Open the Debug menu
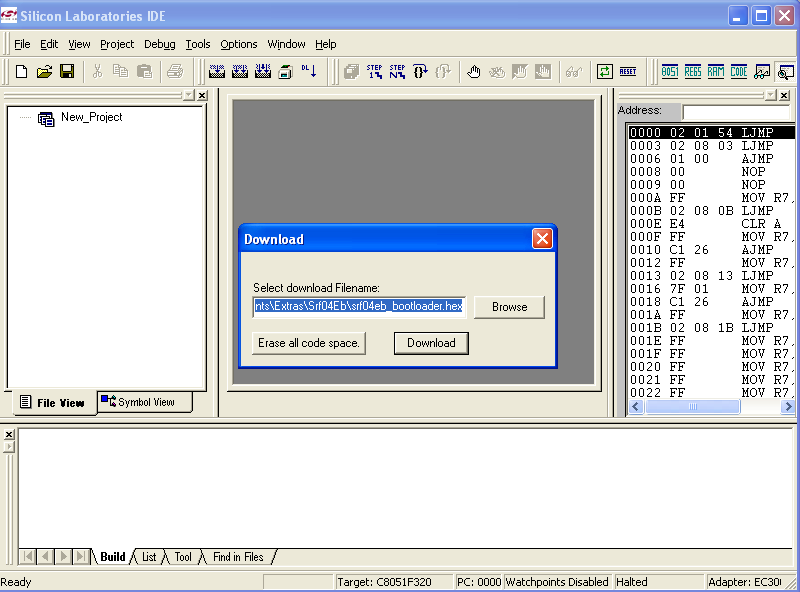 pos(160,44)
